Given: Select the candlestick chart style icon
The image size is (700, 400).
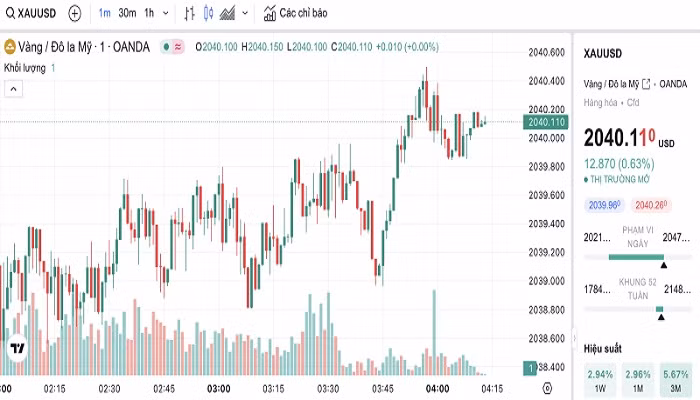Looking at the screenshot, I should pyautogui.click(x=208, y=13).
